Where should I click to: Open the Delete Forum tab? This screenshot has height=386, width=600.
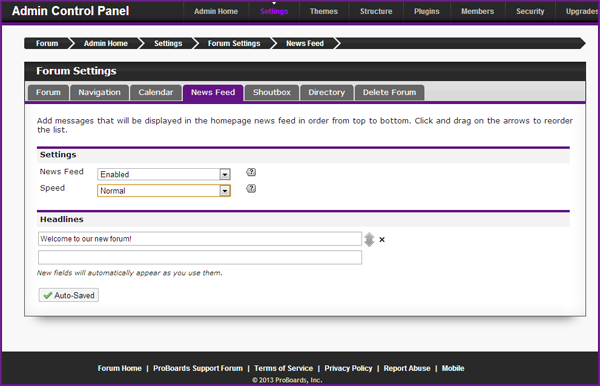[x=390, y=93]
